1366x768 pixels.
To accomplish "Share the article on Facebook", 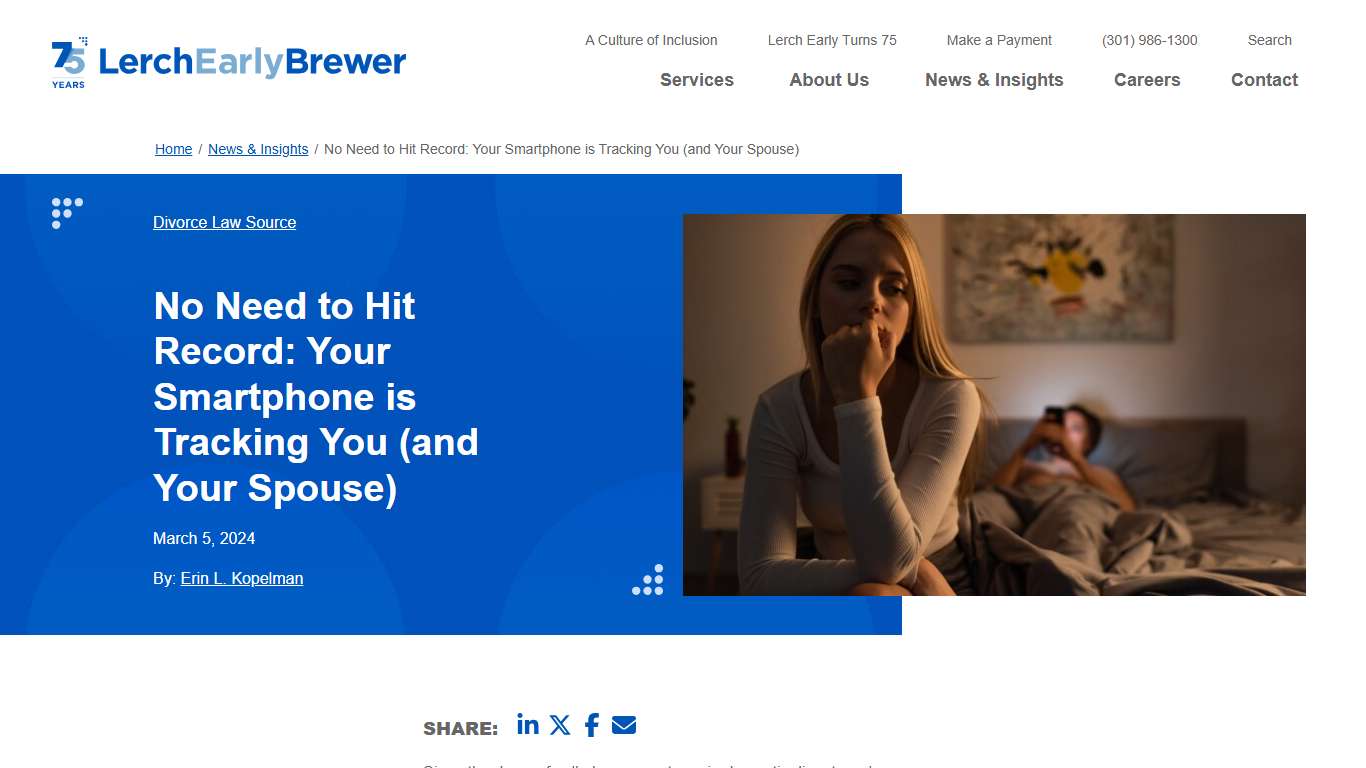I will pyautogui.click(x=591, y=724).
